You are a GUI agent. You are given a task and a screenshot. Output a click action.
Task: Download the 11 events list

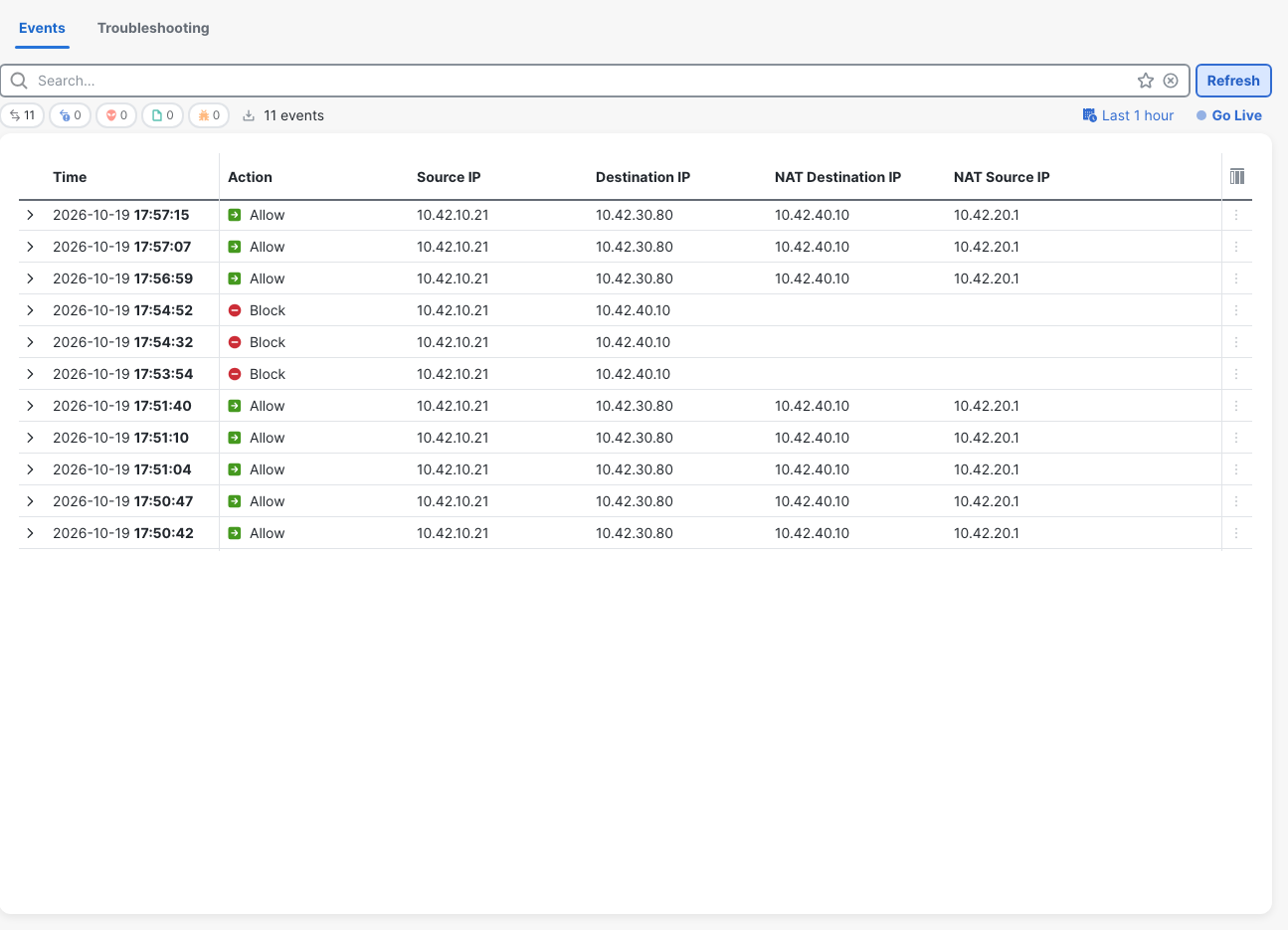pyautogui.click(x=249, y=115)
